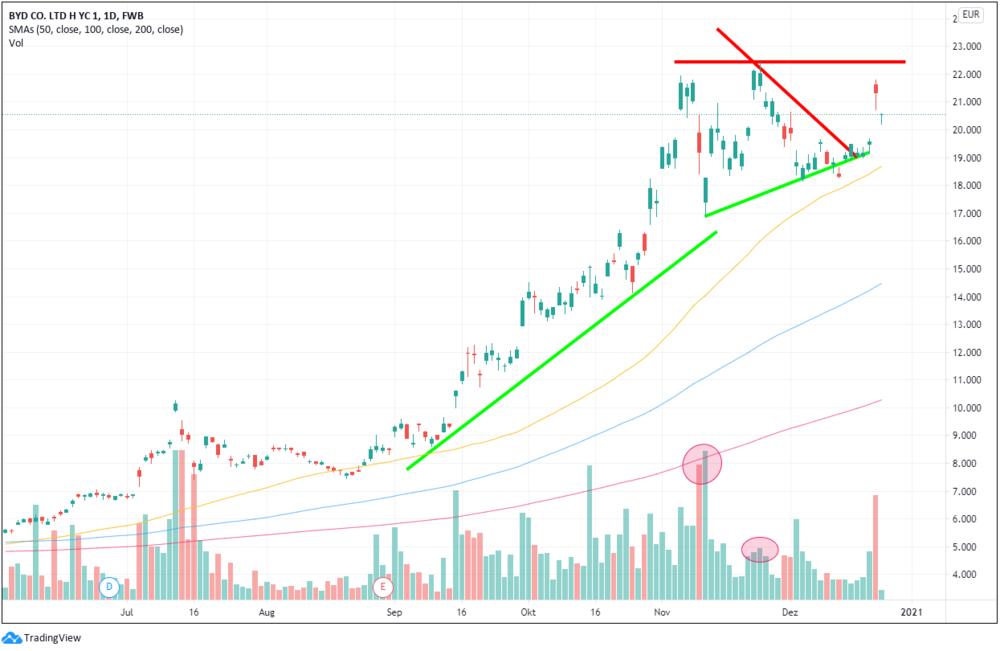Image resolution: width=1000 pixels, height=651 pixels.
Task: Click the Vol indicator label
Action: click(x=16, y=43)
